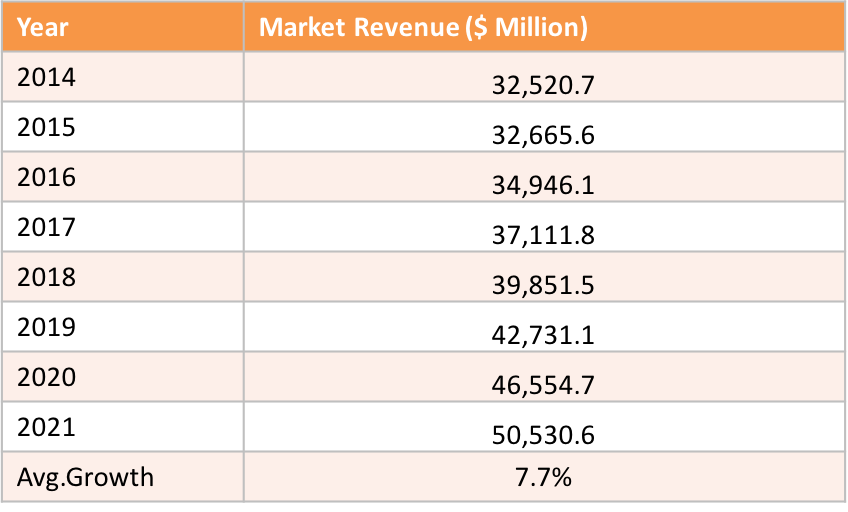Image resolution: width=848 pixels, height=512 pixels.
Task: Select the Market Revenue ($ Million) header
Action: (x=544, y=26)
